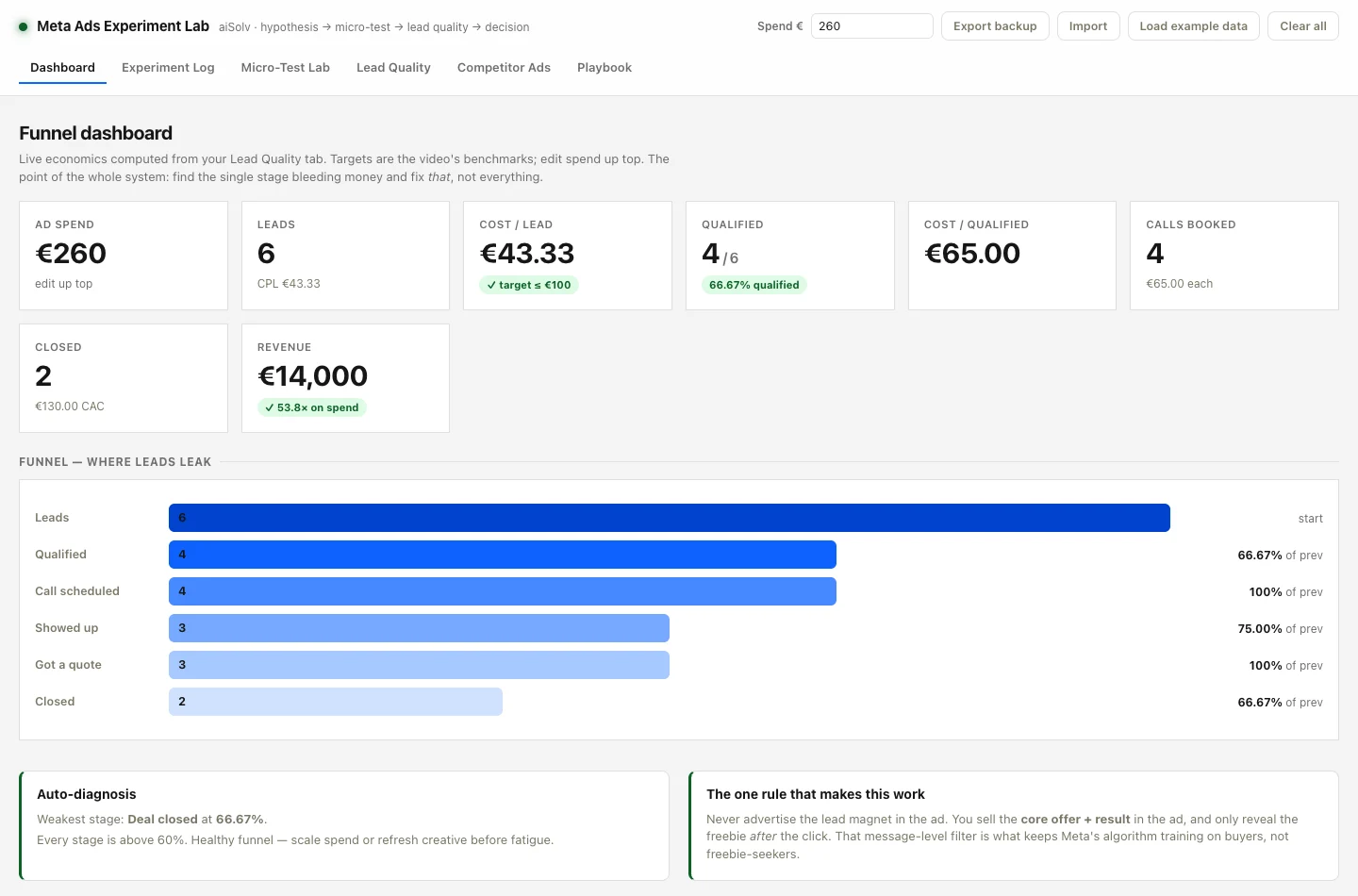
Task: Click the €65.00 cost per qualified value
Action: [972, 254]
